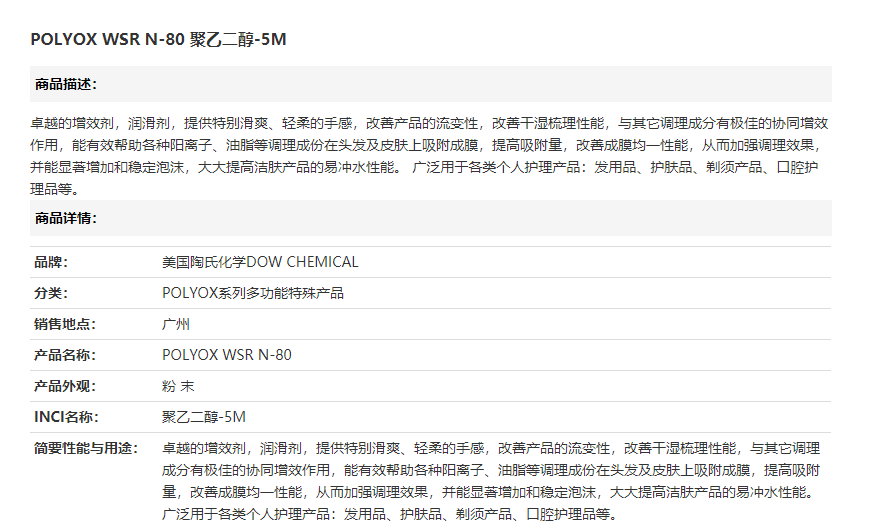This screenshot has height=529, width=888.
Task: Select the 销售地点 label
Action: tap(65, 324)
